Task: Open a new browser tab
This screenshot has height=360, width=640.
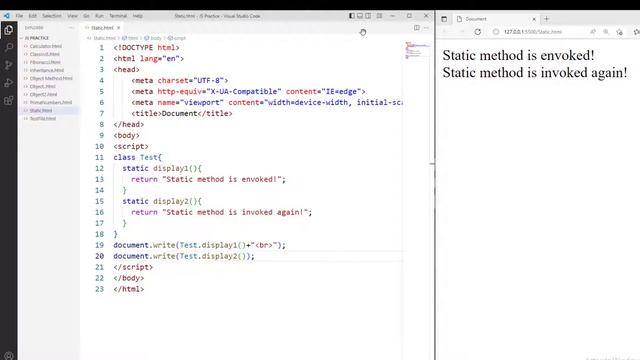Action: (x=547, y=19)
